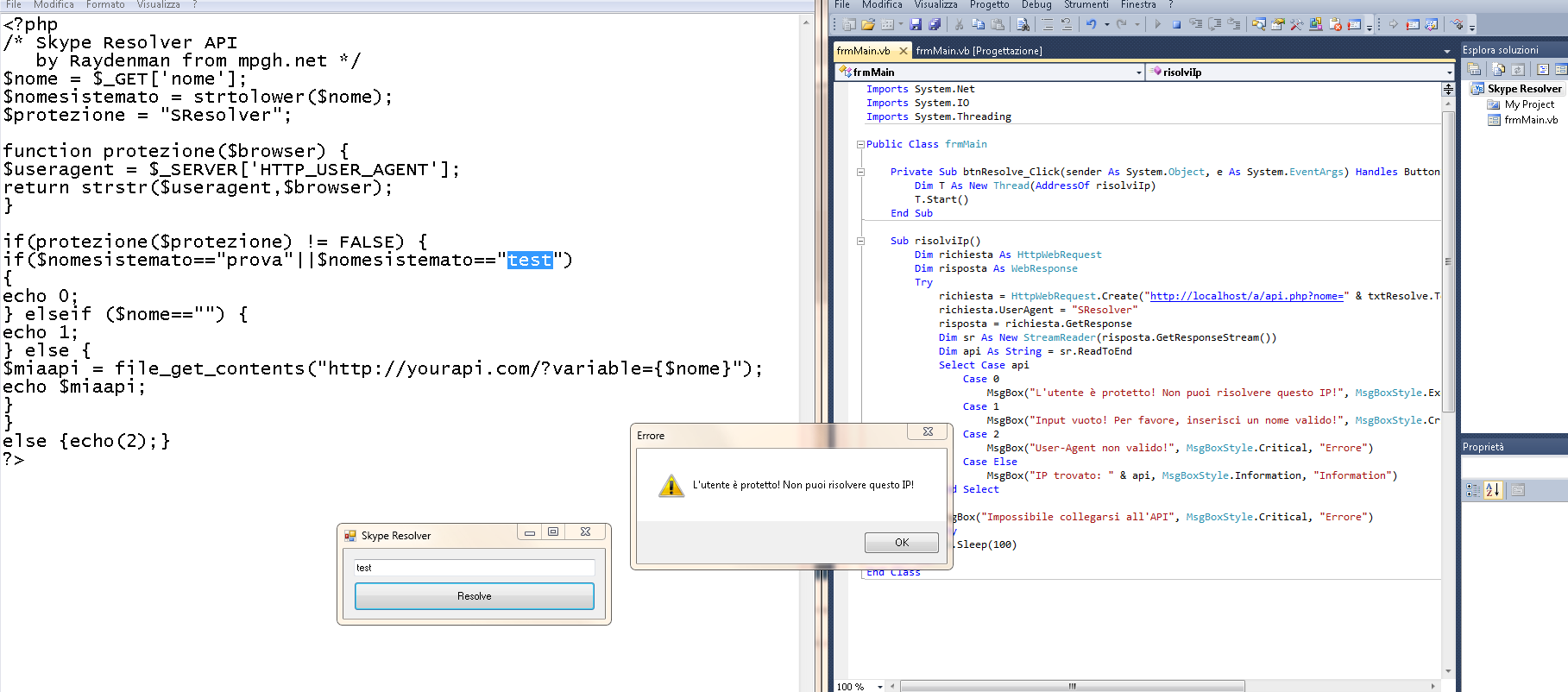Click the name input field containing test
Image resolution: width=1568 pixels, height=692 pixels.
tap(474, 568)
